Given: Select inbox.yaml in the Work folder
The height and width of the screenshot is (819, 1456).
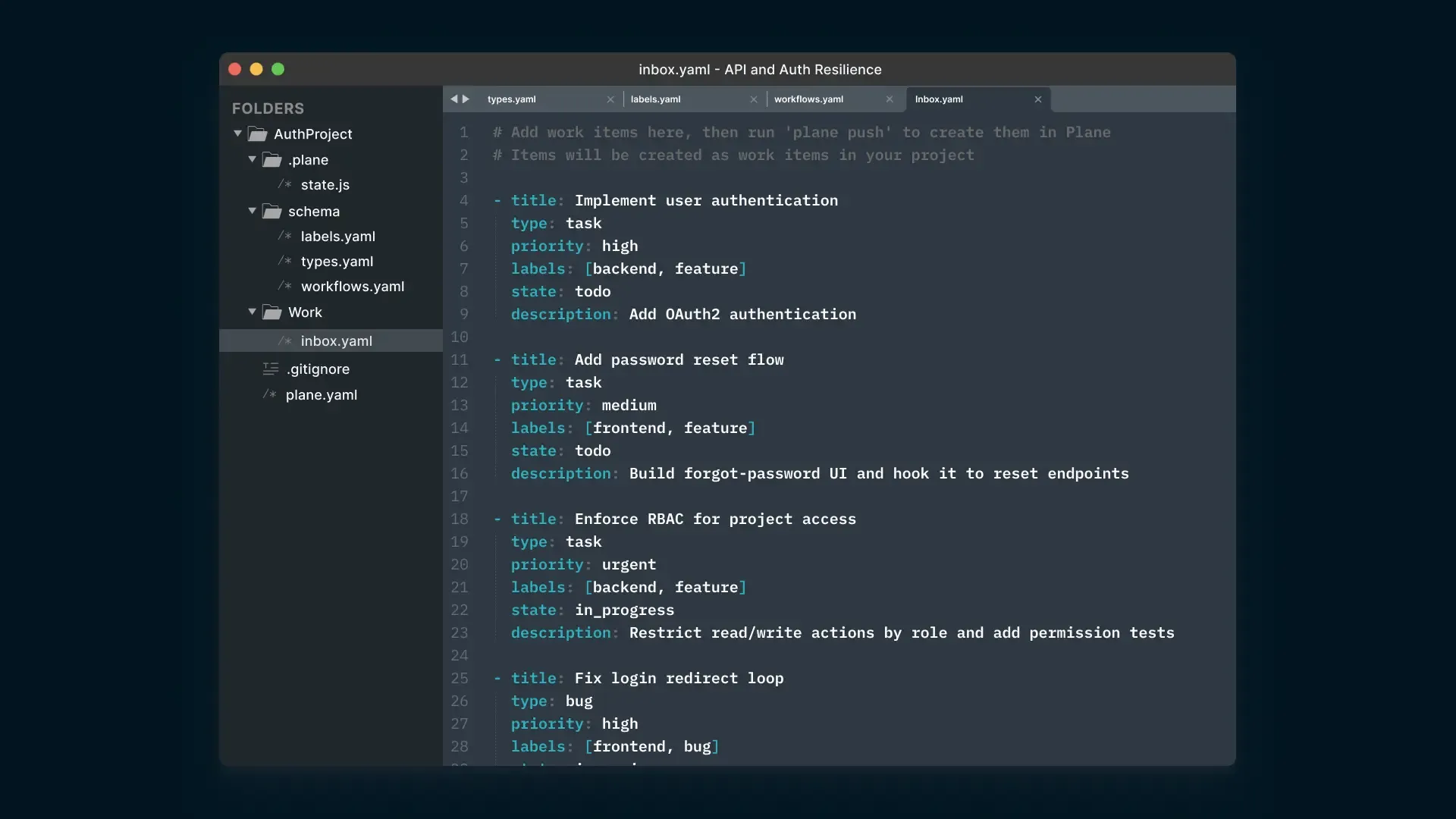Looking at the screenshot, I should point(331,340).
